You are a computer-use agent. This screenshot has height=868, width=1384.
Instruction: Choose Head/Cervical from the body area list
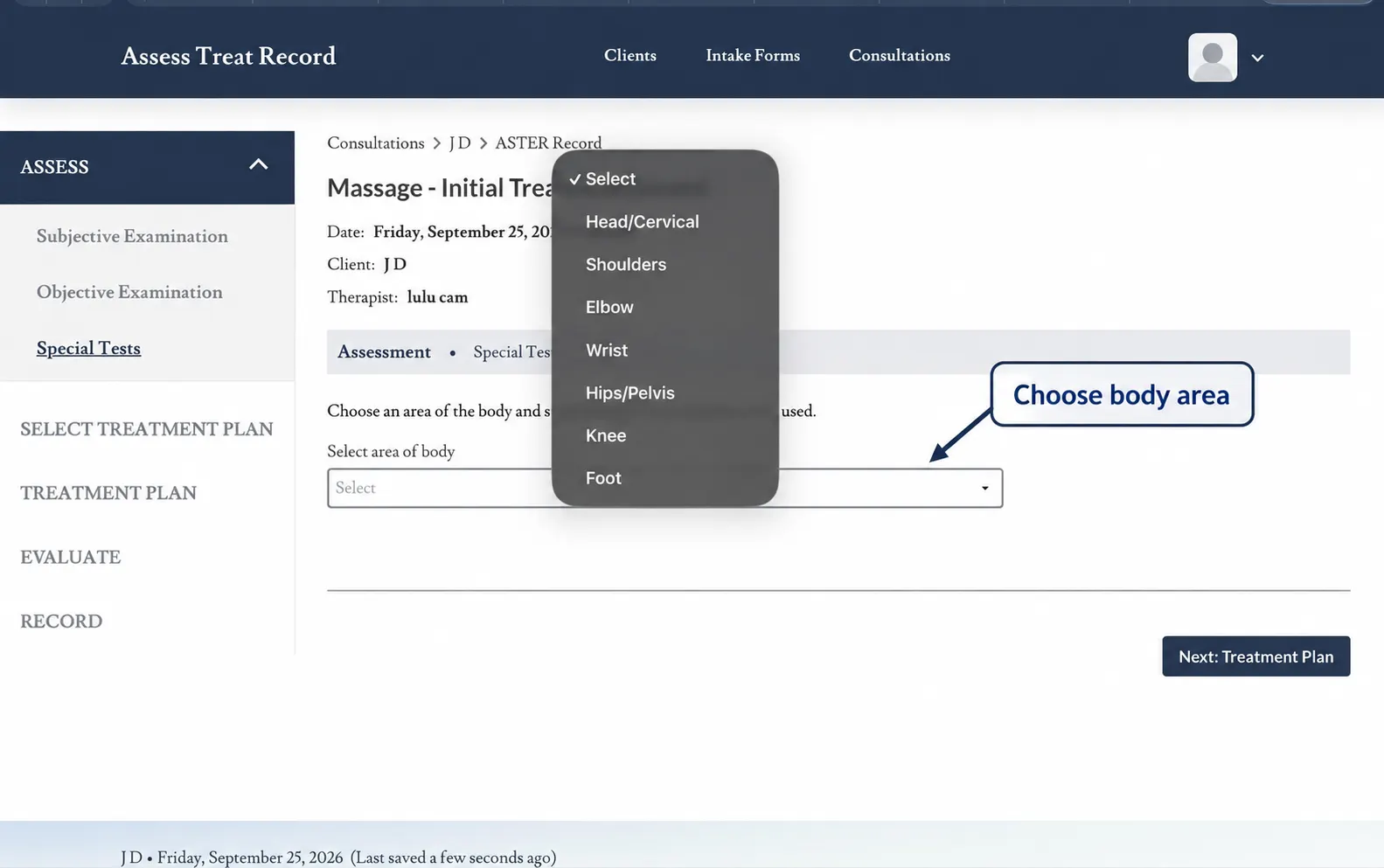[642, 222]
